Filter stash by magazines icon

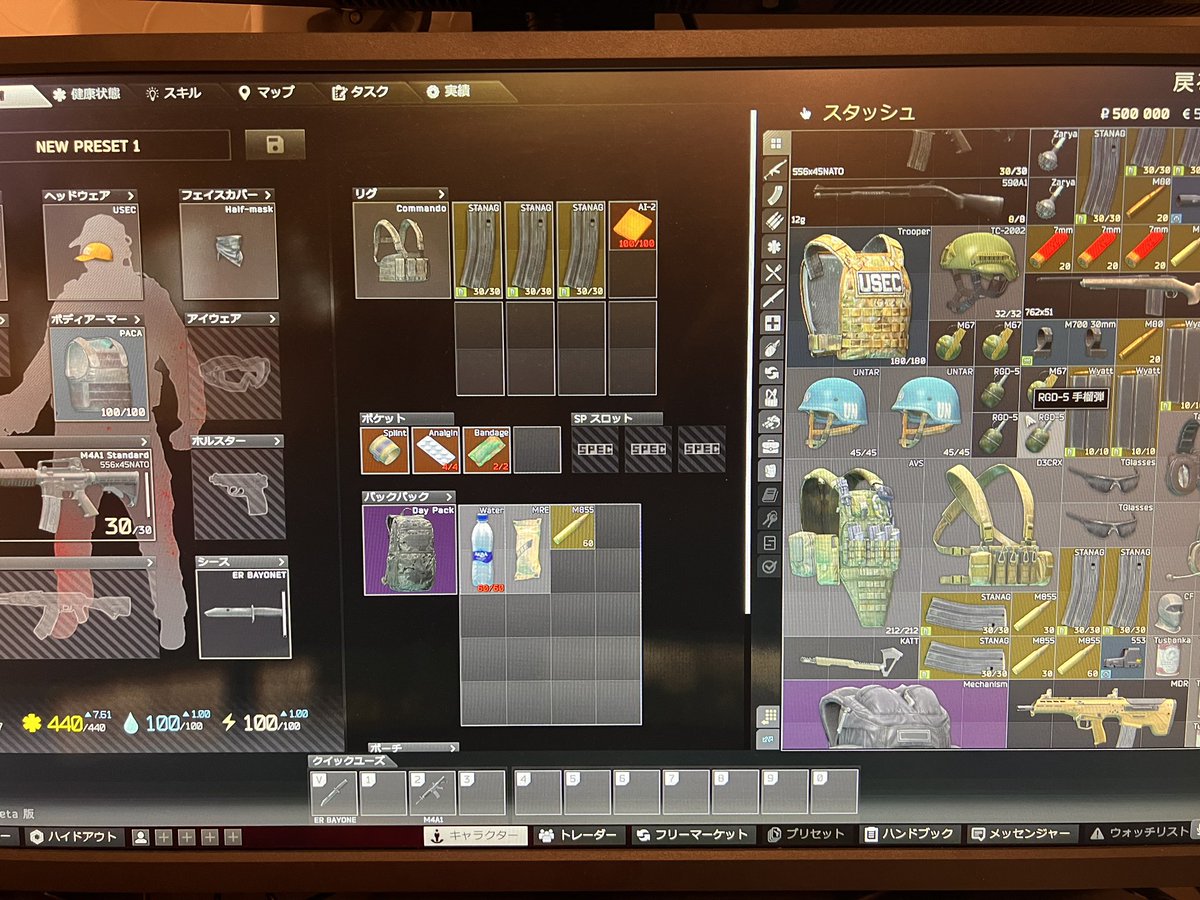tap(772, 195)
